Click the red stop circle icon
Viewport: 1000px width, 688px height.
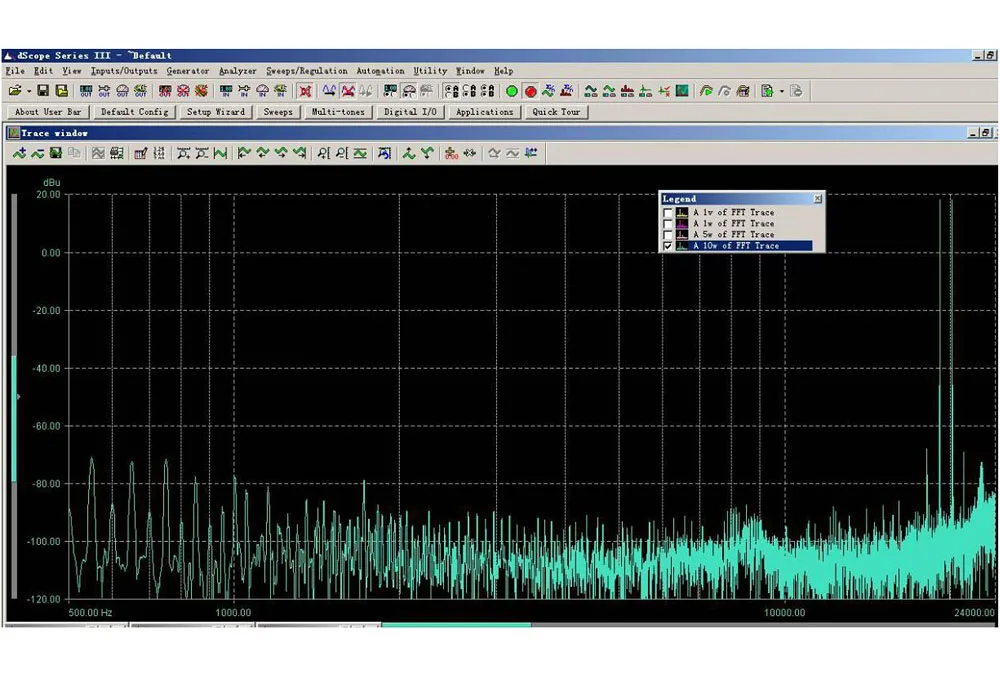pos(530,91)
